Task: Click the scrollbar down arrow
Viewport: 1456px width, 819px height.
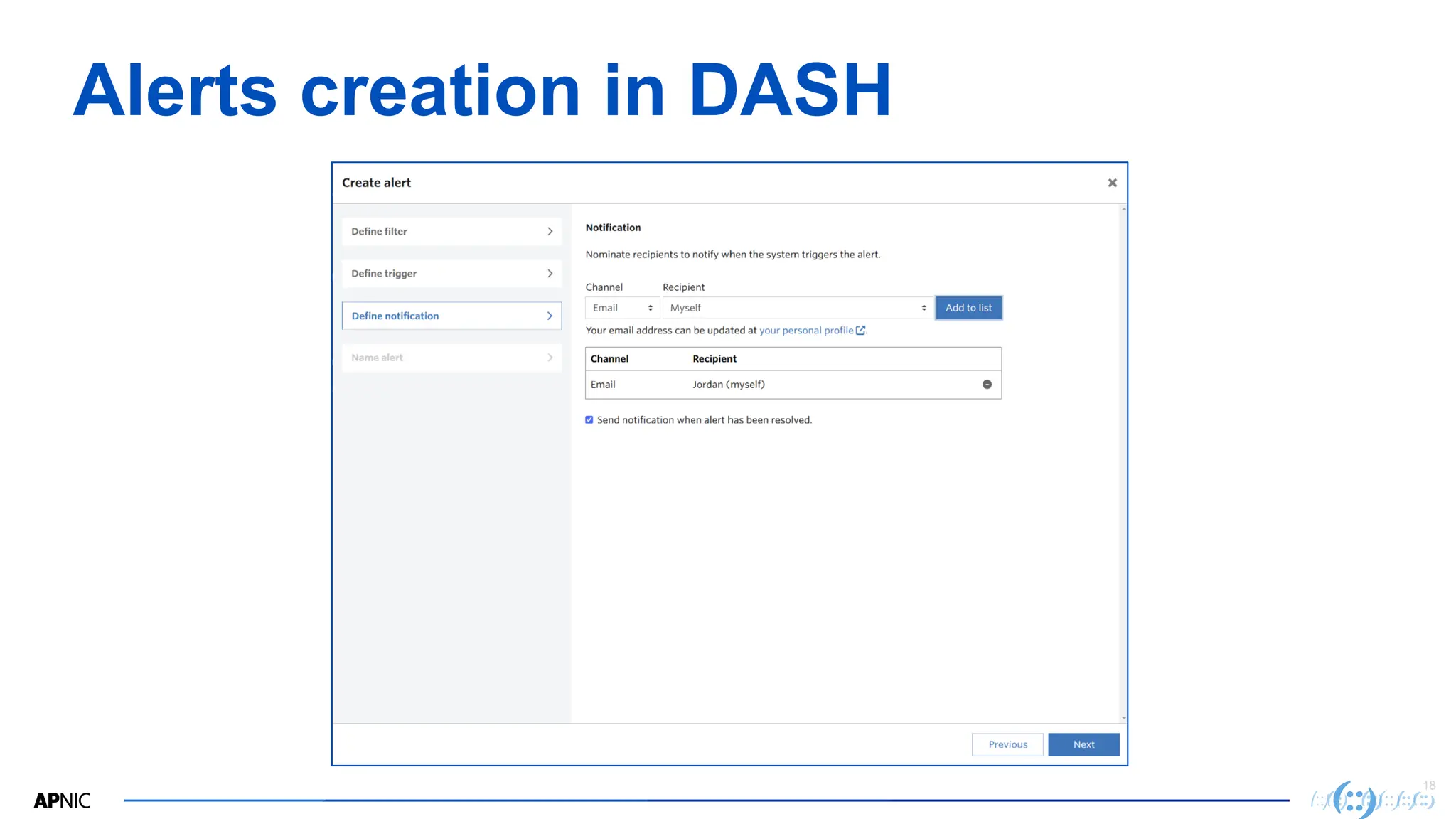Action: click(x=1123, y=719)
